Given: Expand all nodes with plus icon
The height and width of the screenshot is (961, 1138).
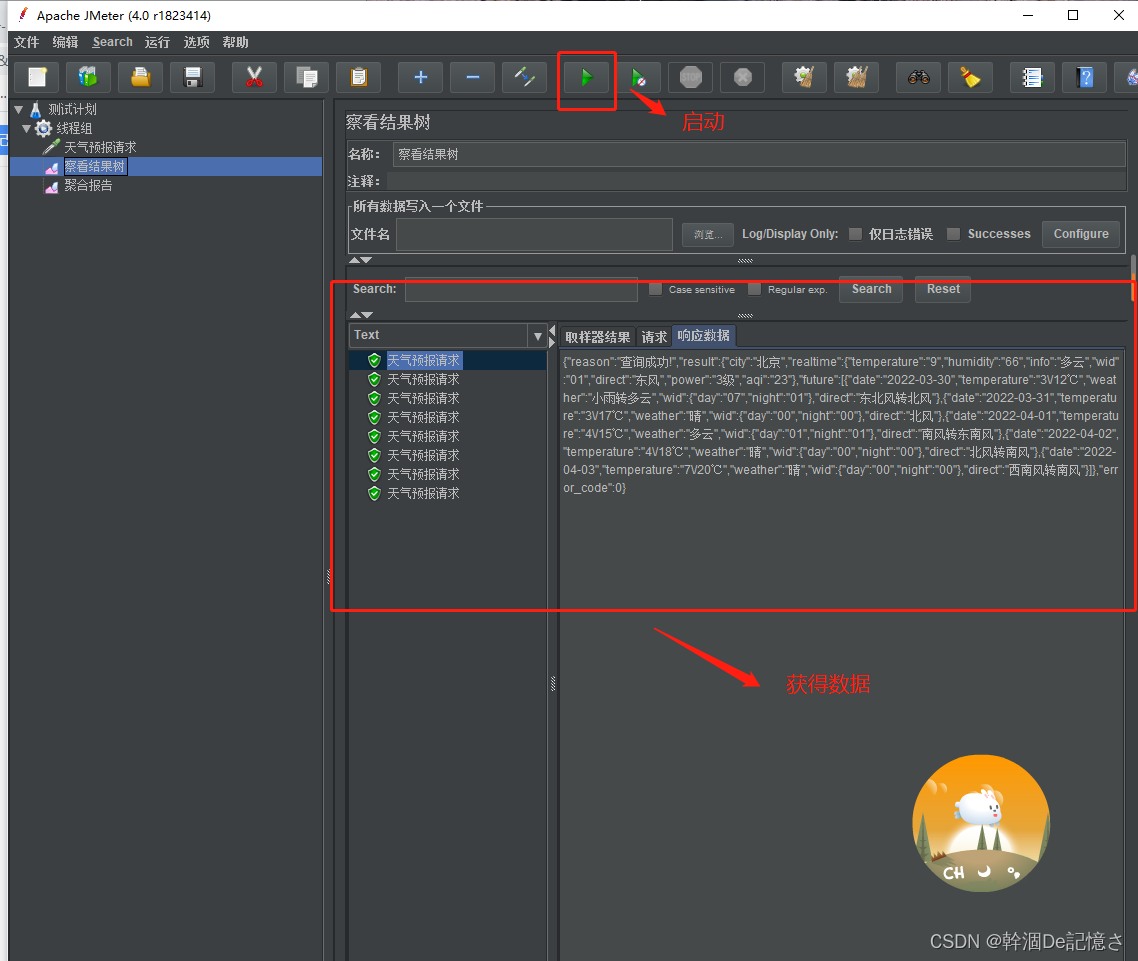Looking at the screenshot, I should (420, 77).
